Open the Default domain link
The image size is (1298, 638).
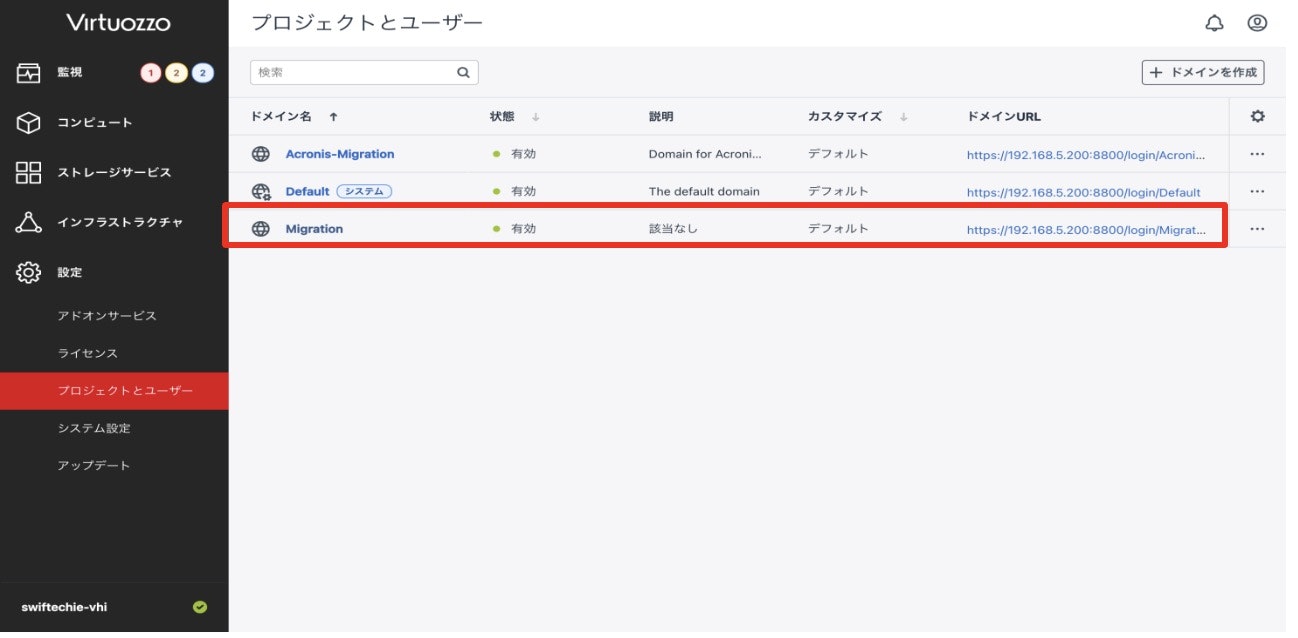click(307, 191)
